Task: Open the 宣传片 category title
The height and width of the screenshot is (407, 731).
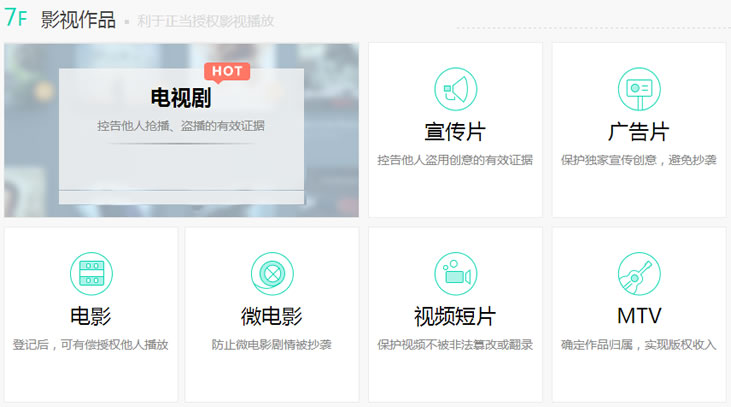Action: click(x=455, y=132)
